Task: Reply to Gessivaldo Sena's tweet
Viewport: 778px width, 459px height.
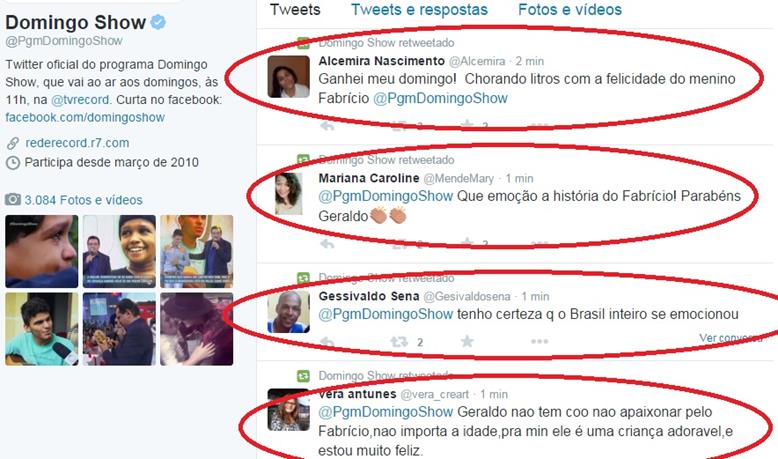Action: [x=327, y=342]
